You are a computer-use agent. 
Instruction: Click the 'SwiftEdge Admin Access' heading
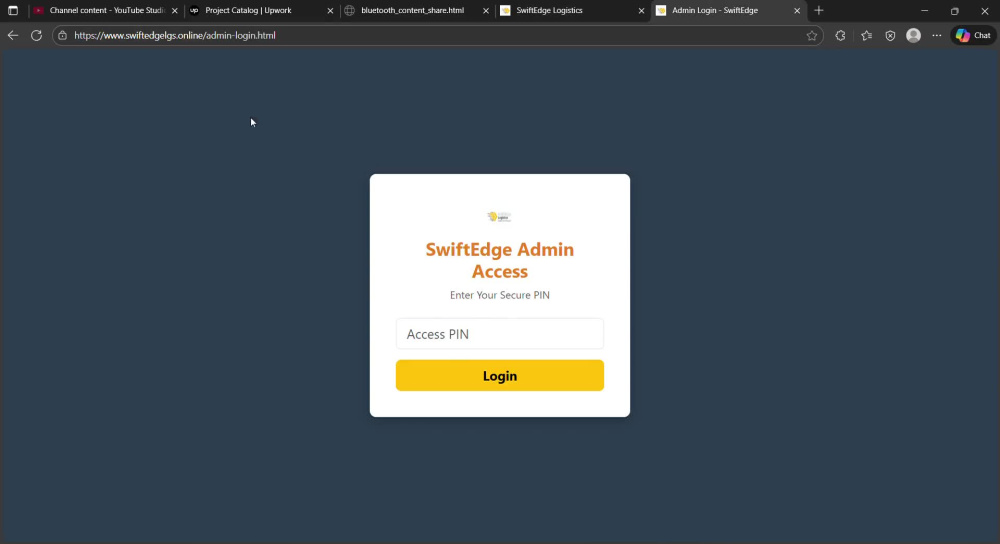click(x=499, y=260)
